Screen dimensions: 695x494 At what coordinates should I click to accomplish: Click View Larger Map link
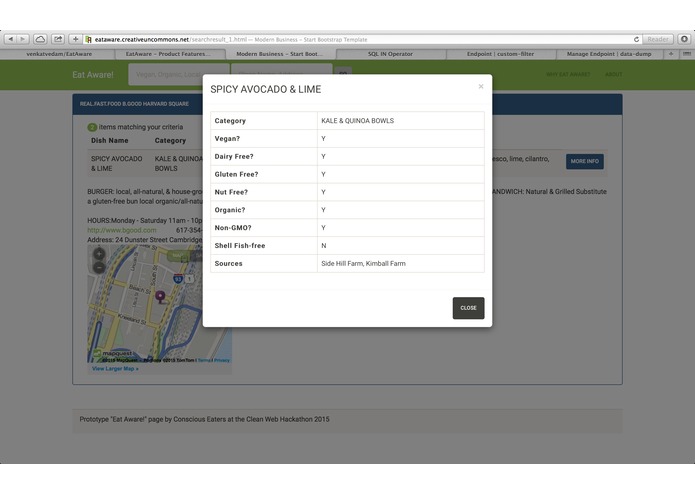tap(115, 369)
